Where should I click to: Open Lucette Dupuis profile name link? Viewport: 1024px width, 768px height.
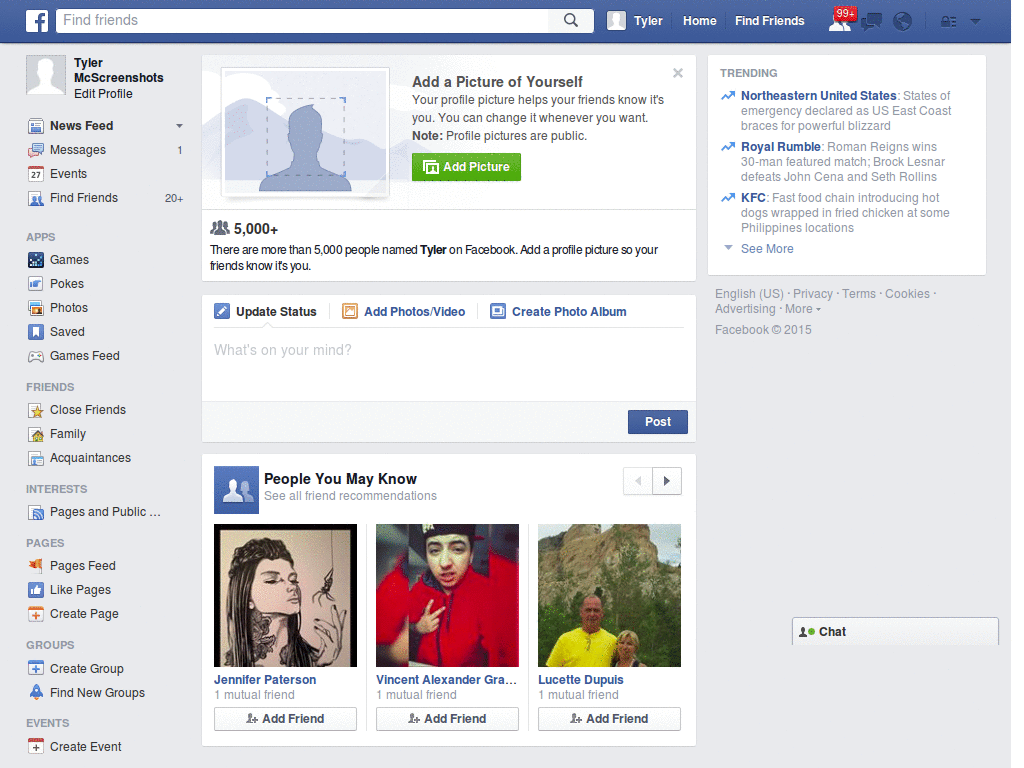point(581,680)
